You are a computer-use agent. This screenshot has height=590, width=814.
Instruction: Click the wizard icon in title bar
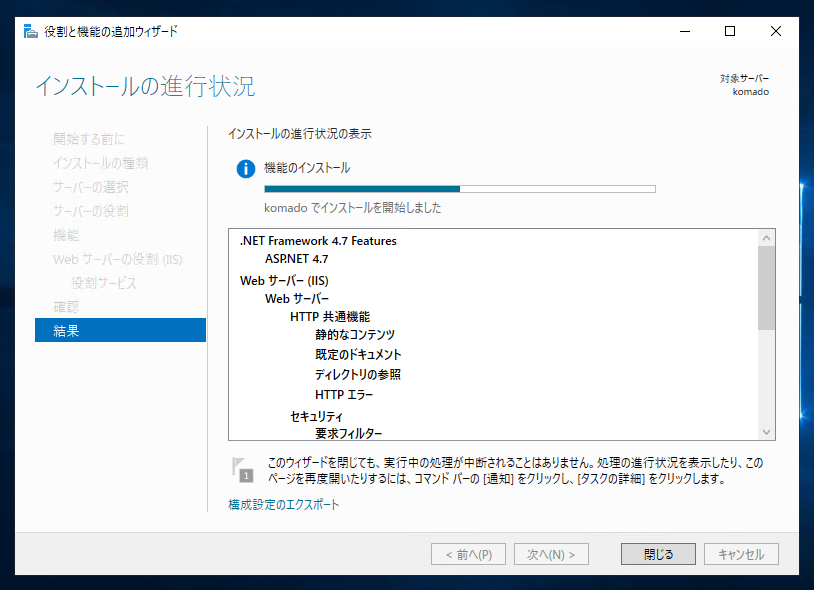point(31,32)
